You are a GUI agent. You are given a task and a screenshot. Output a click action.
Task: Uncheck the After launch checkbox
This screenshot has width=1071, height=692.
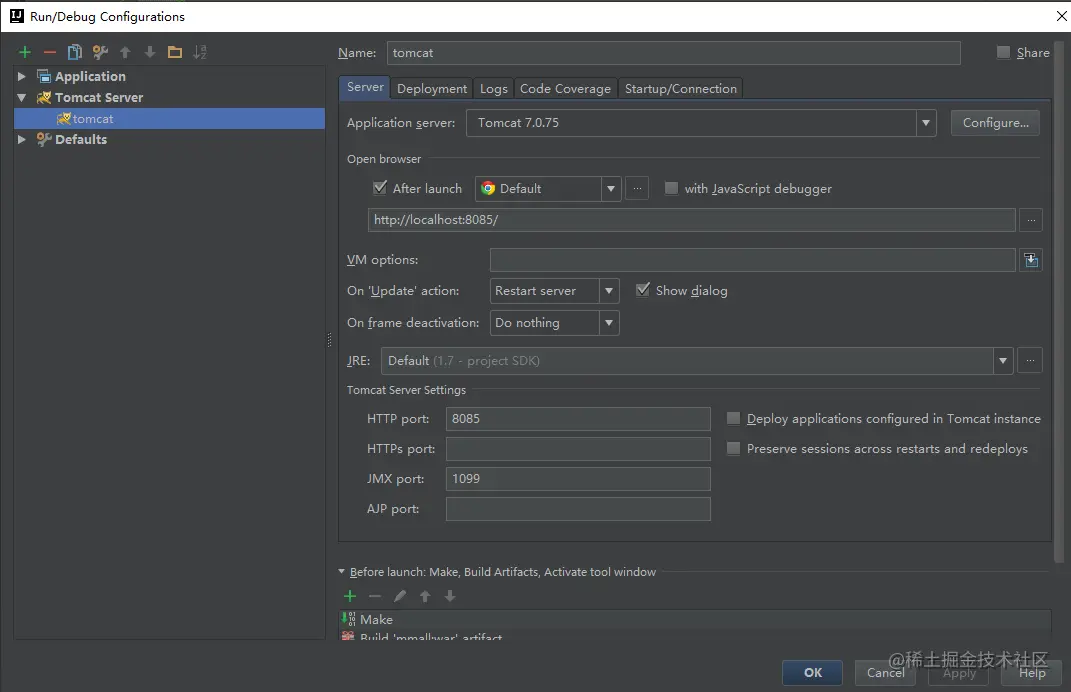pyautogui.click(x=380, y=188)
